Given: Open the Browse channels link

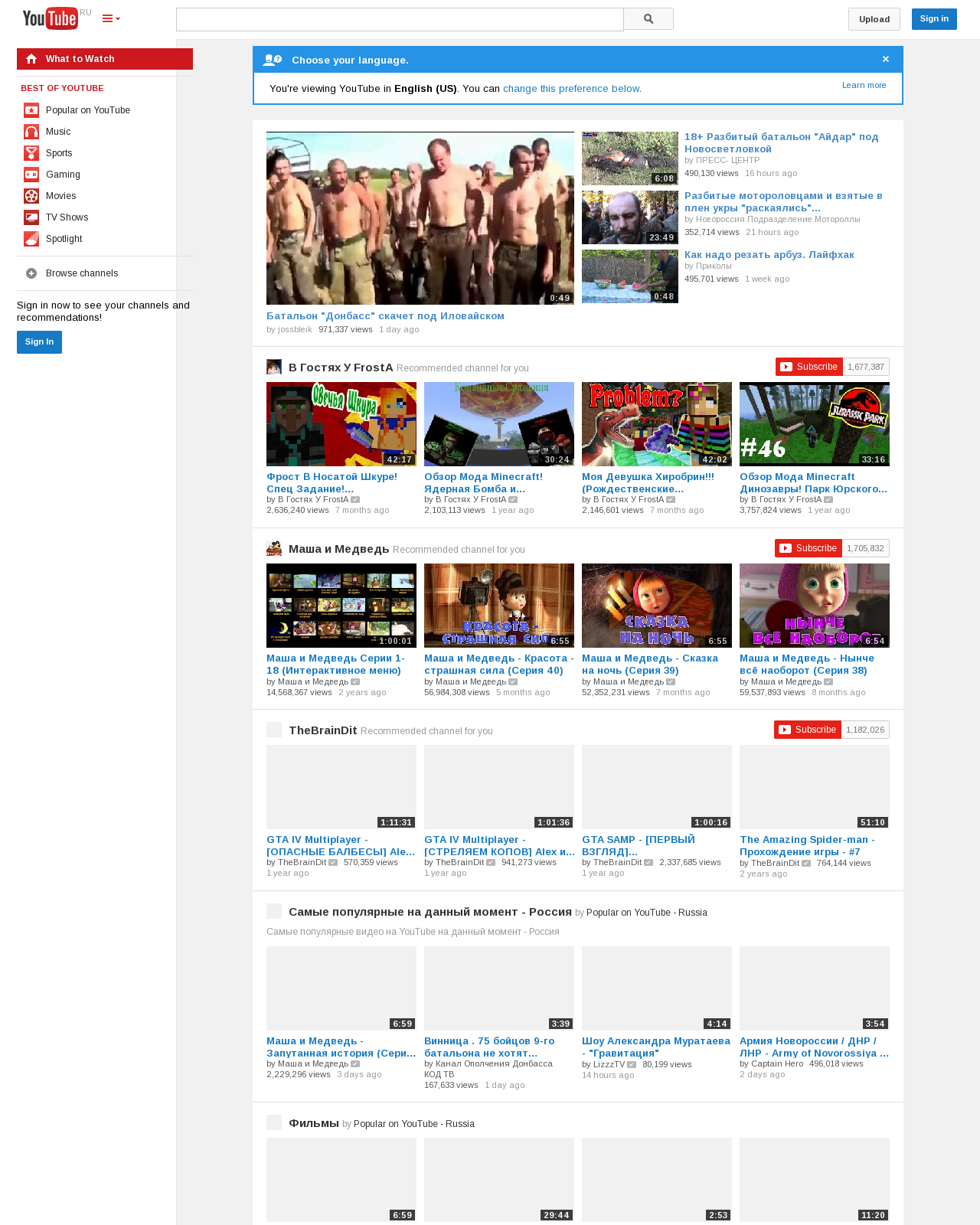Looking at the screenshot, I should coord(82,273).
